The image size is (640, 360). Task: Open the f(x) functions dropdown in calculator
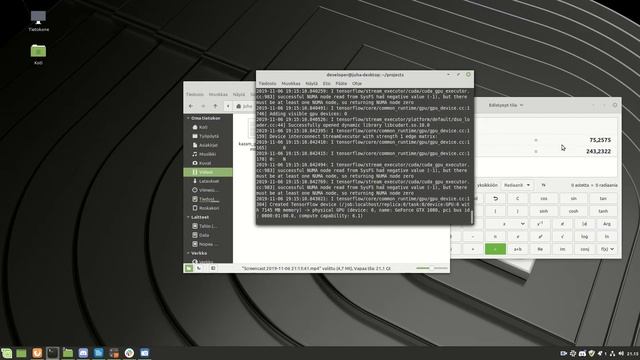[x=607, y=249]
